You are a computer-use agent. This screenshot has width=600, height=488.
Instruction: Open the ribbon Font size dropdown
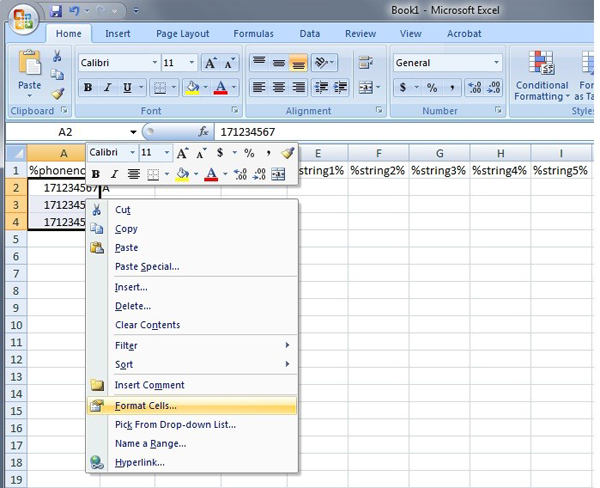click(191, 62)
